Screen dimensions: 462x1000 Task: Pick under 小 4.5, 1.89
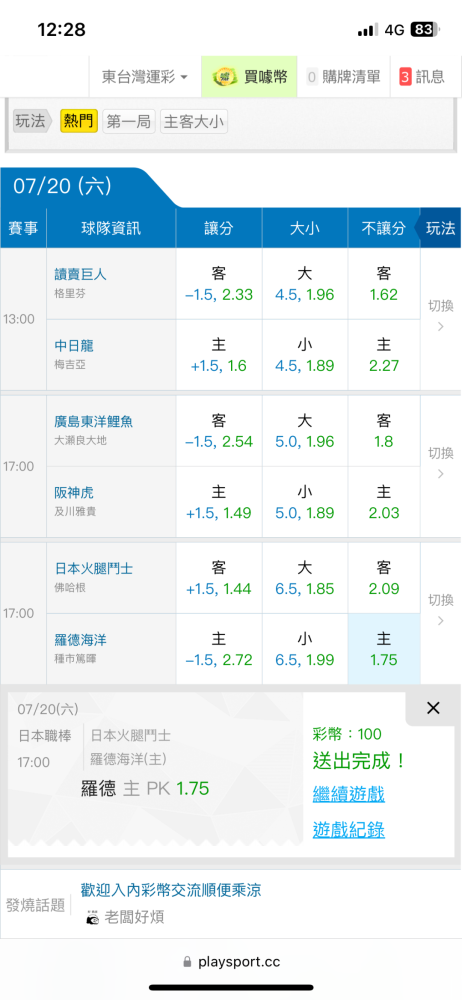[305, 355]
